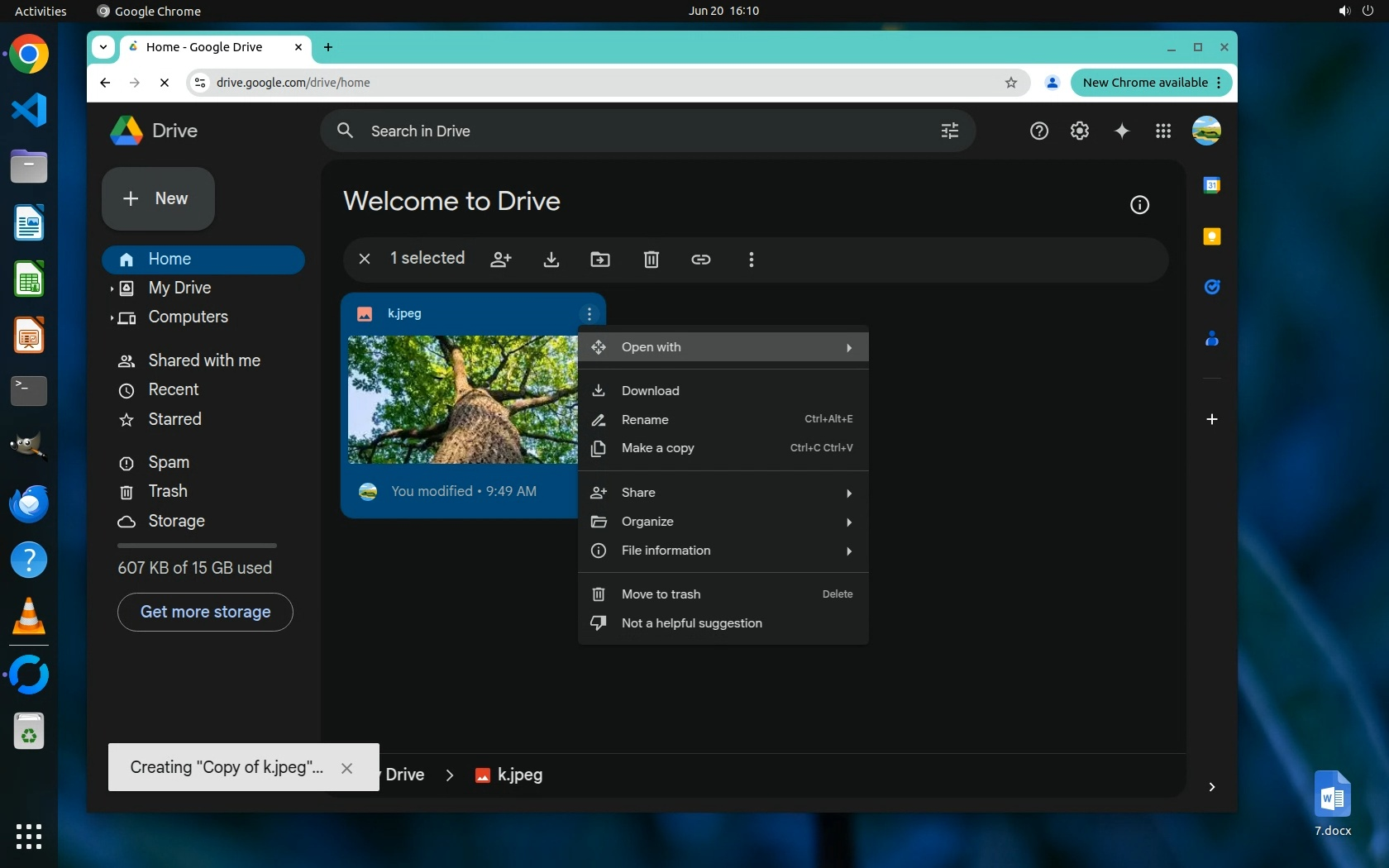Image resolution: width=1389 pixels, height=868 pixels.
Task: Click the Copy link icon in toolbar
Action: 701,260
